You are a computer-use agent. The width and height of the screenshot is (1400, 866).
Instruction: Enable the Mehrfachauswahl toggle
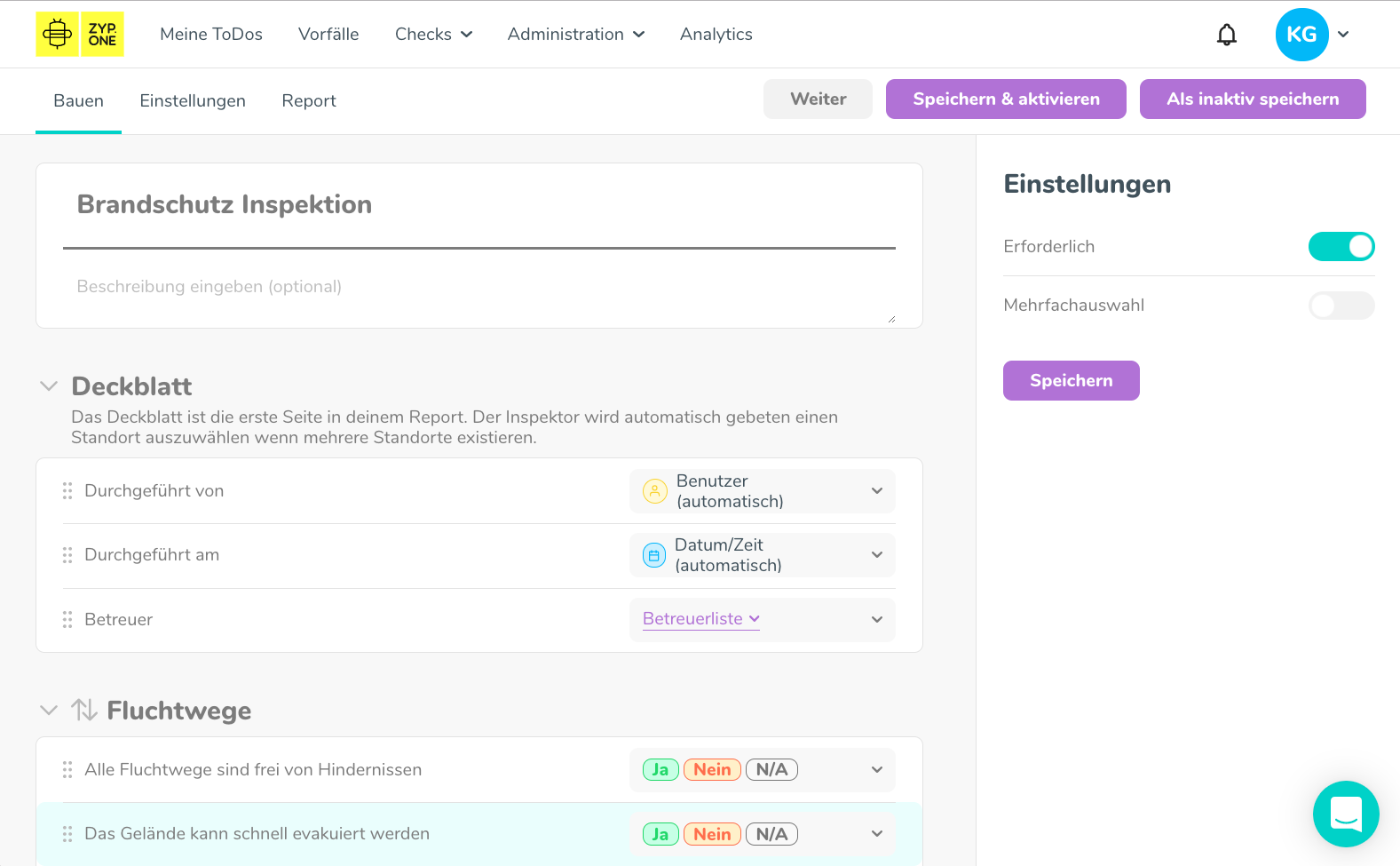[1341, 306]
